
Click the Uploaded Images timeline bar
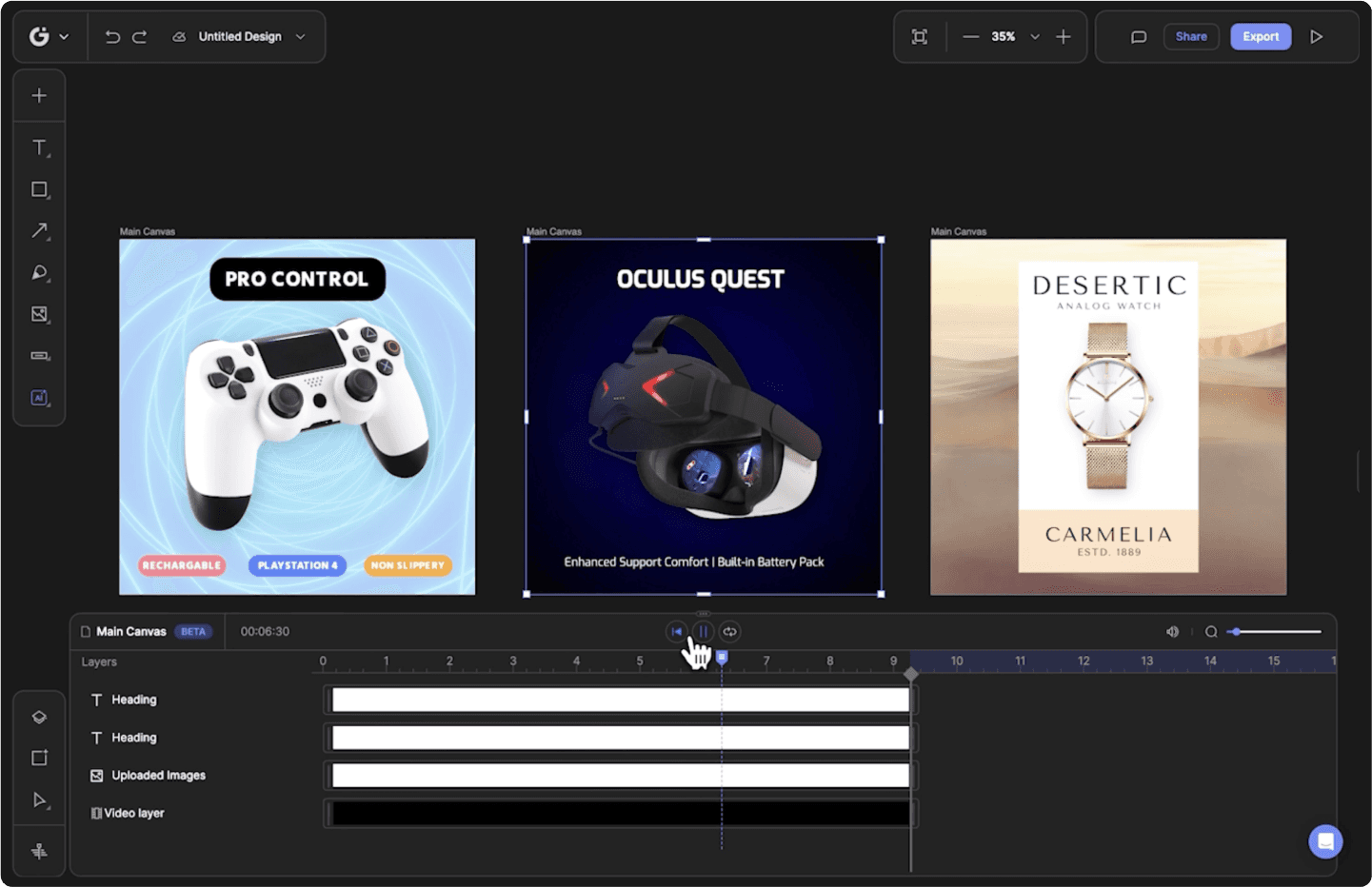[621, 776]
